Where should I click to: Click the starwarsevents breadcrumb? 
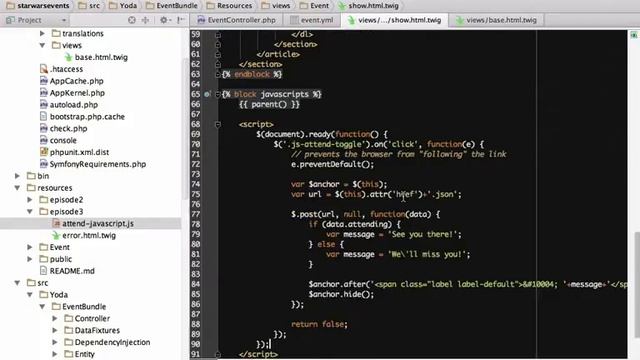point(38,6)
